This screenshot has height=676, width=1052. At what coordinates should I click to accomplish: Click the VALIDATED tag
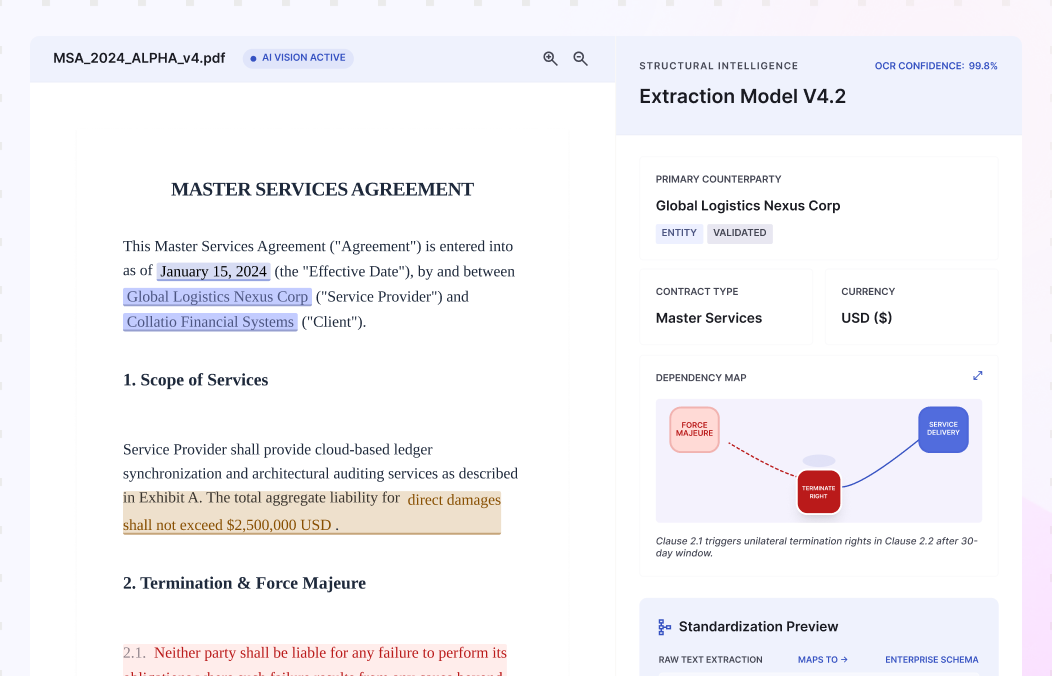[739, 233]
